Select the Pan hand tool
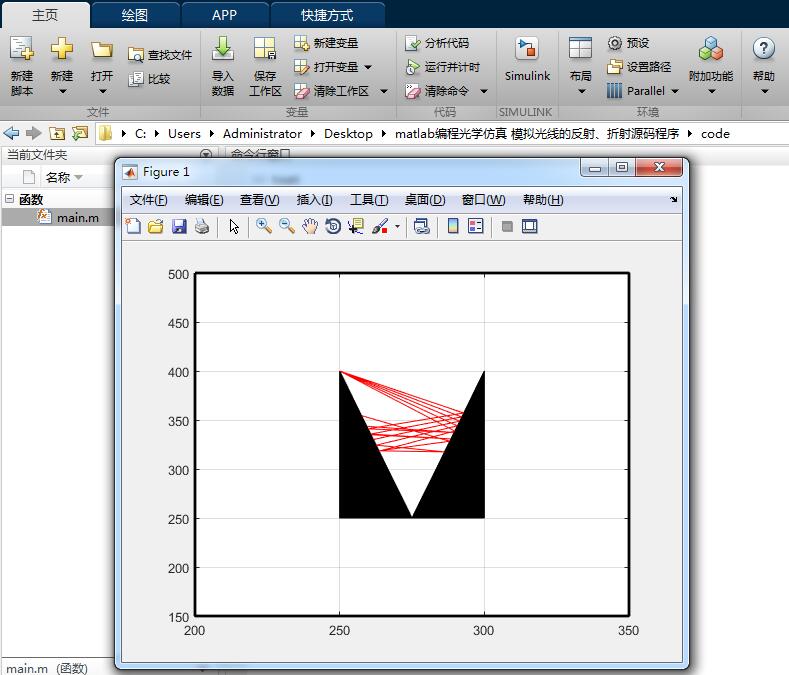 coord(310,226)
